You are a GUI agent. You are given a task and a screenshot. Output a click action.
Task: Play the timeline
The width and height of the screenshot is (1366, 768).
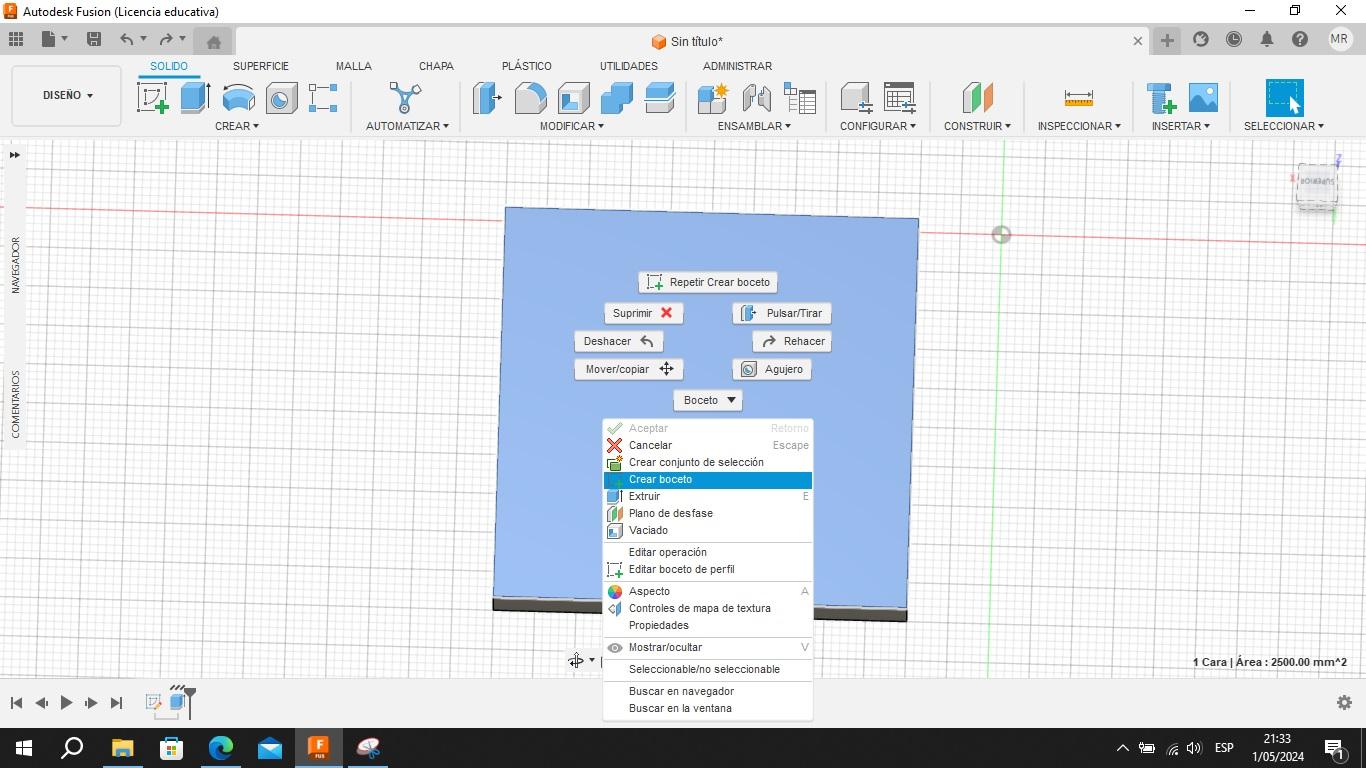point(66,703)
